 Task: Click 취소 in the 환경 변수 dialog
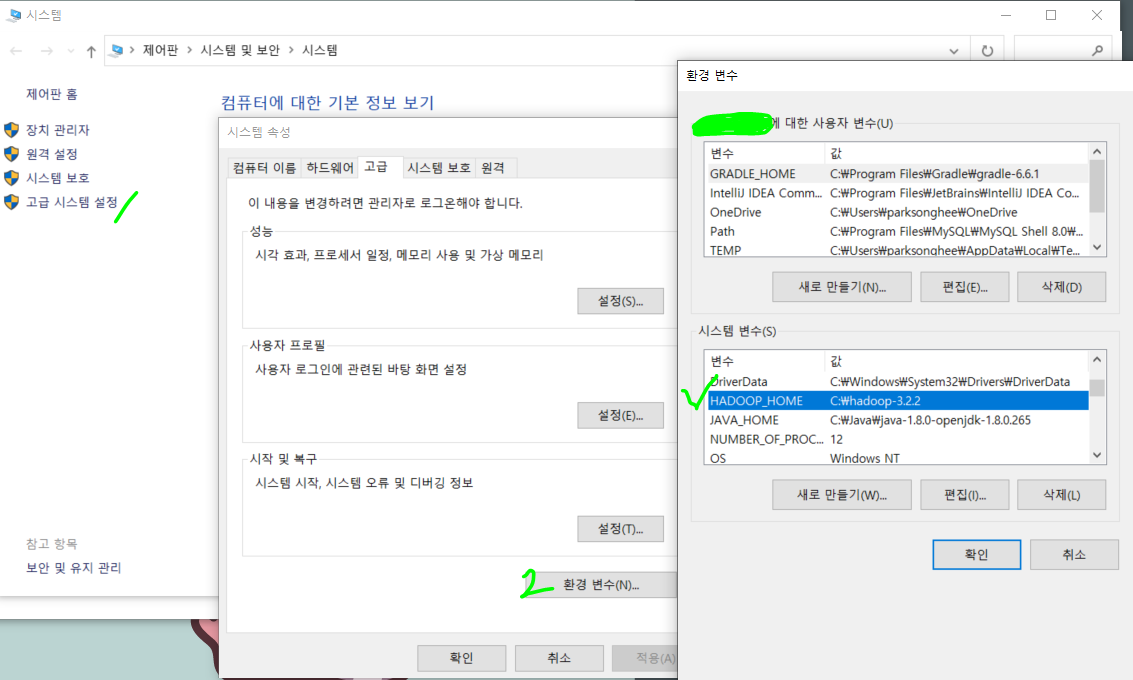[1074, 554]
